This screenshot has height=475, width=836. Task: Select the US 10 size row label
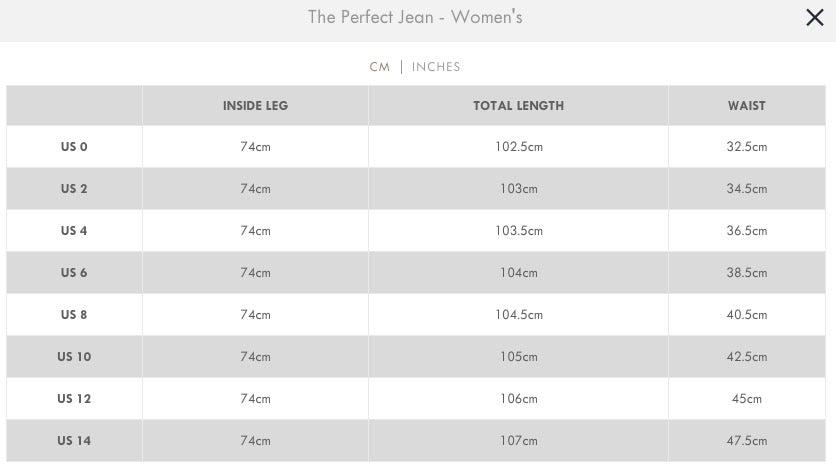[74, 357]
